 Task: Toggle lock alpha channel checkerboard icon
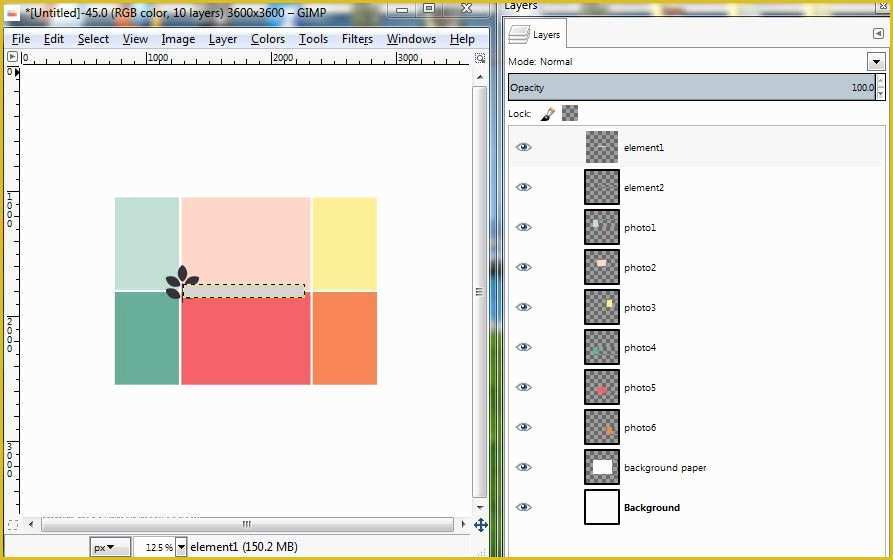click(570, 113)
